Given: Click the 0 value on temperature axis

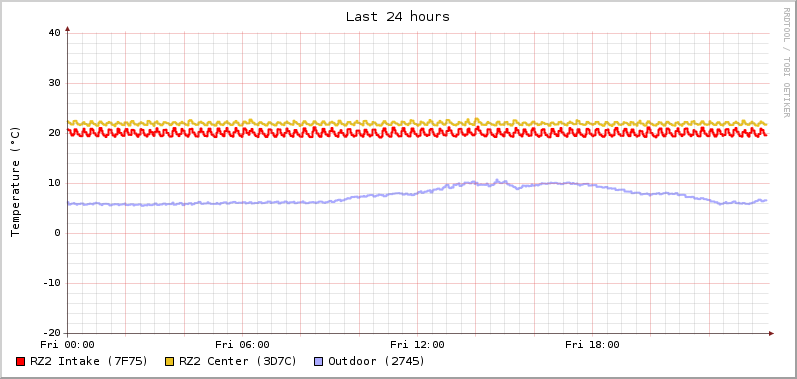Looking at the screenshot, I should click(x=57, y=233).
